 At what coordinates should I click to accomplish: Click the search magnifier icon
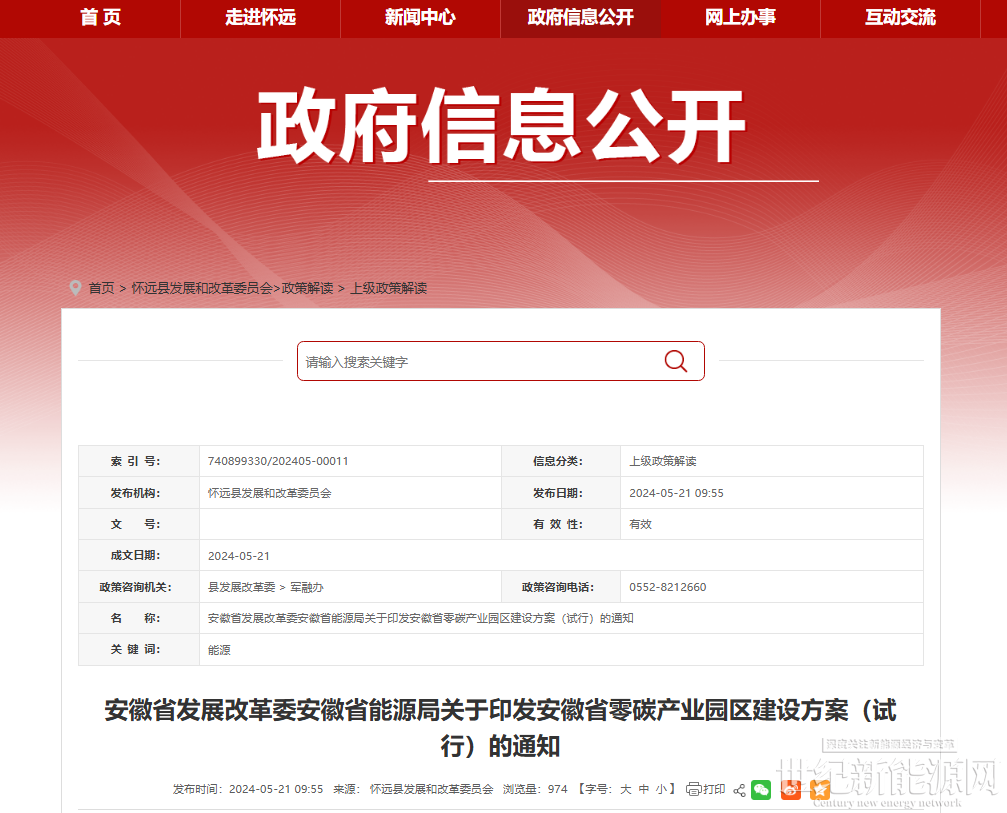tap(676, 361)
